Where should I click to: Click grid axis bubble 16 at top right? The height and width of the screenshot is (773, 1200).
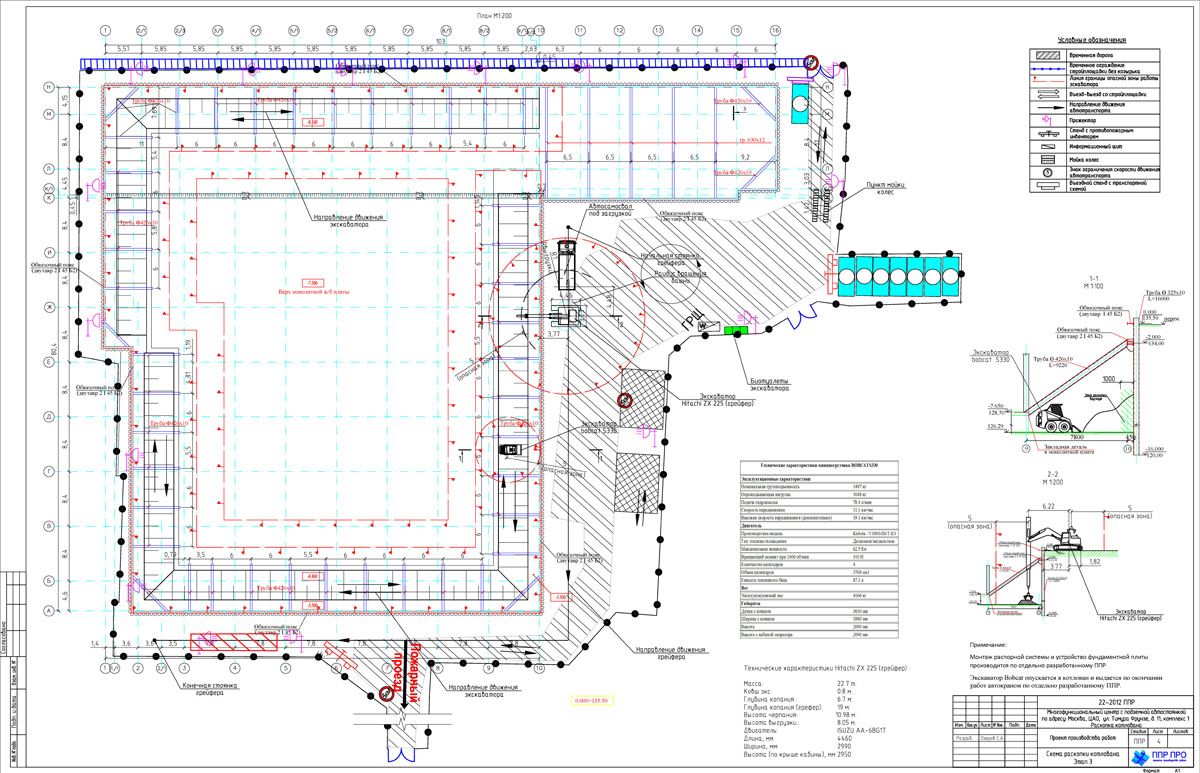pos(775,31)
